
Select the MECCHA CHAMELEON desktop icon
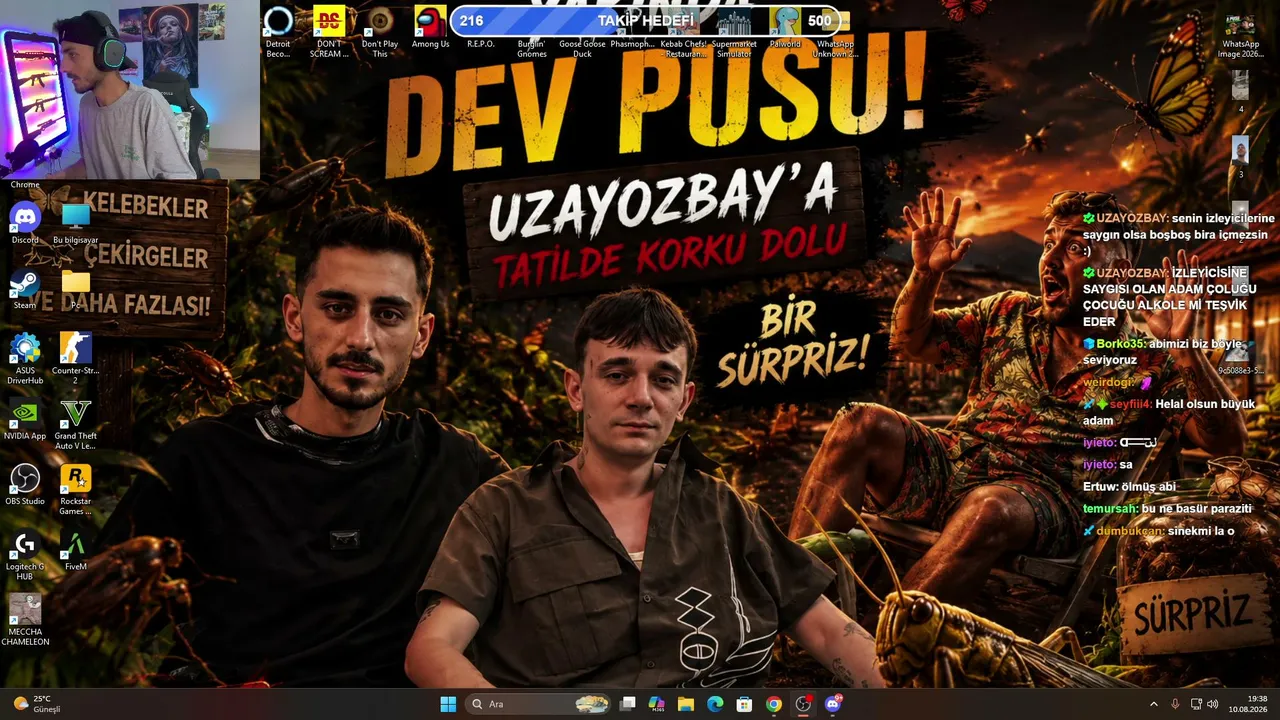pyautogui.click(x=25, y=620)
